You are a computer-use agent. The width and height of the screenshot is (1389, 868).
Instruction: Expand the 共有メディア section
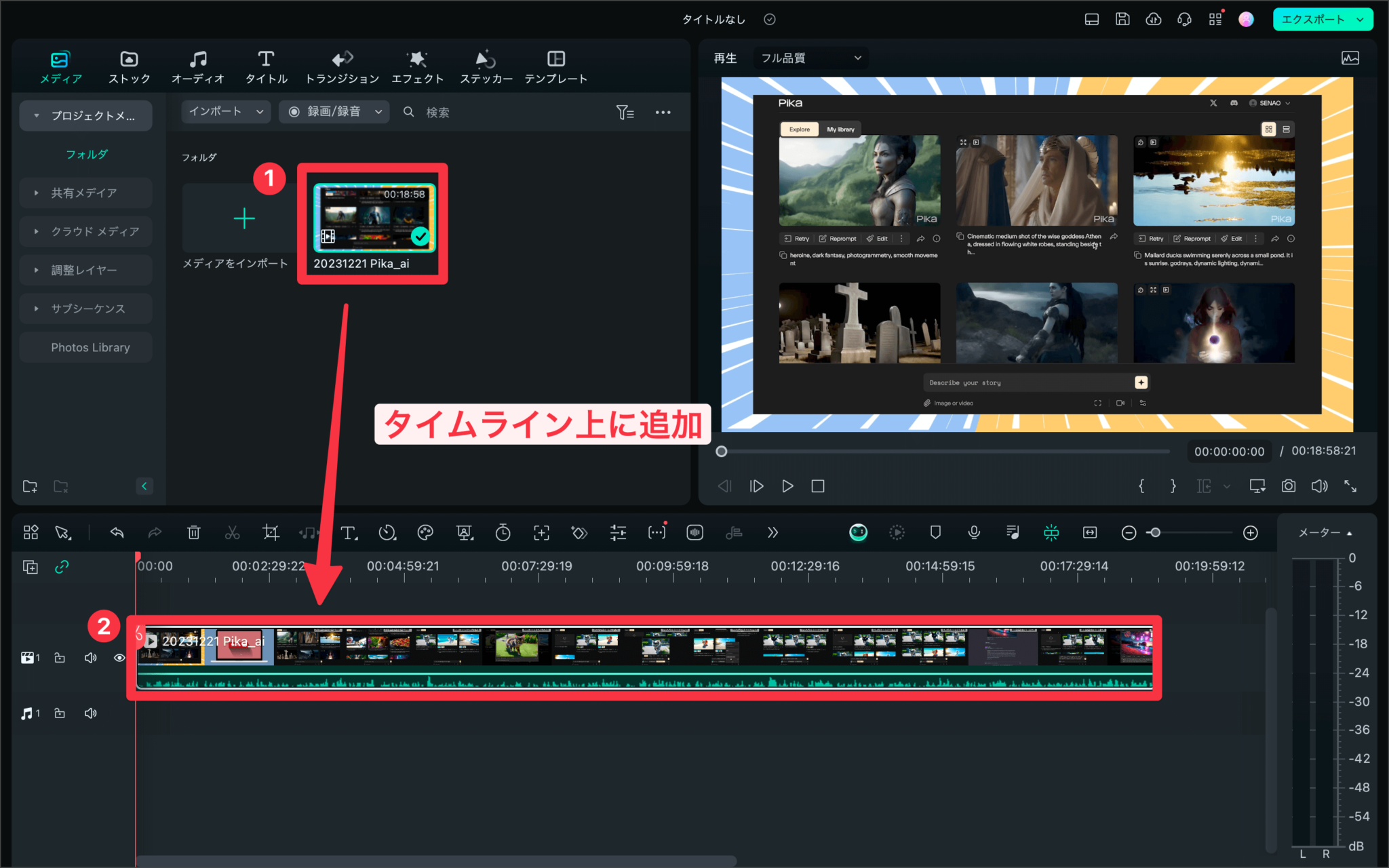click(85, 193)
